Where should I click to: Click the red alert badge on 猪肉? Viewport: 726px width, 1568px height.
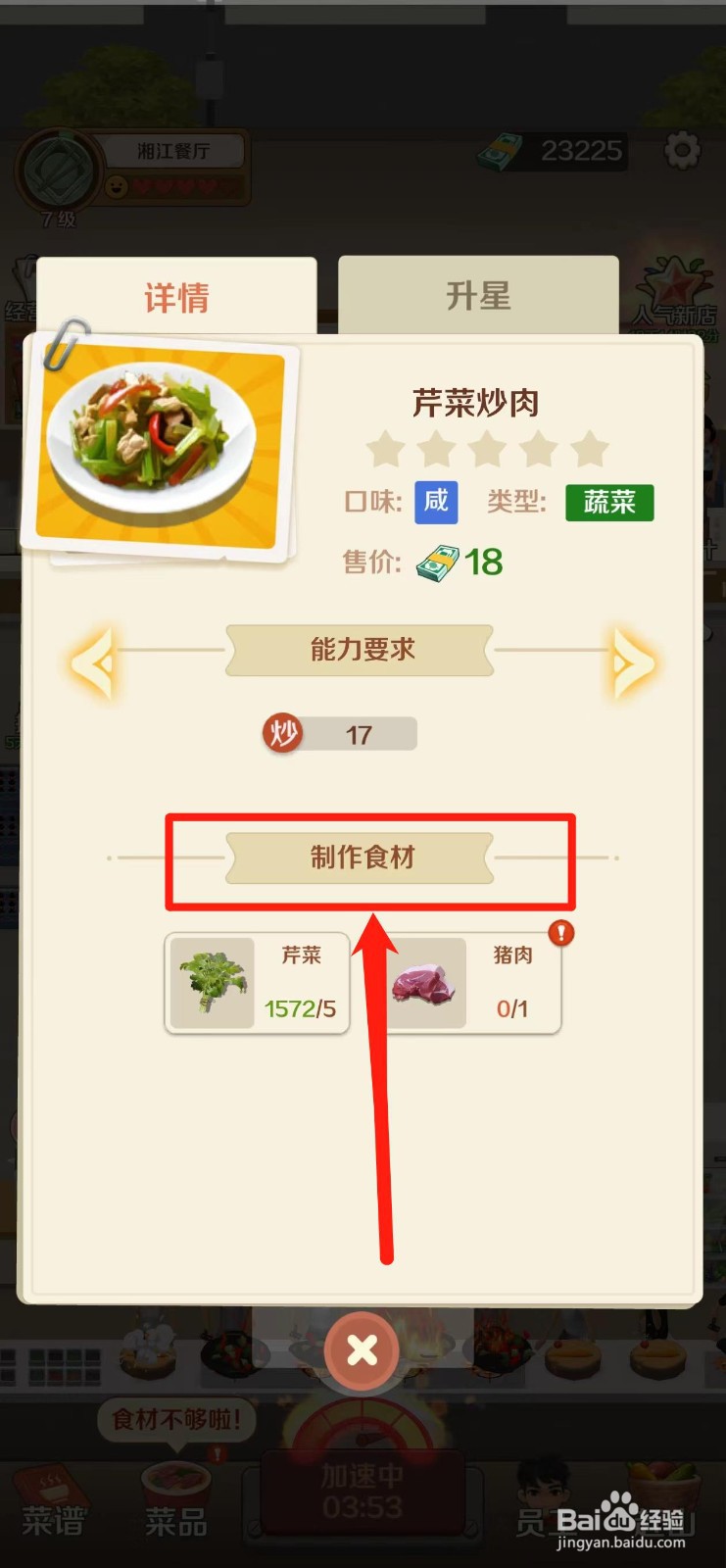point(560,932)
